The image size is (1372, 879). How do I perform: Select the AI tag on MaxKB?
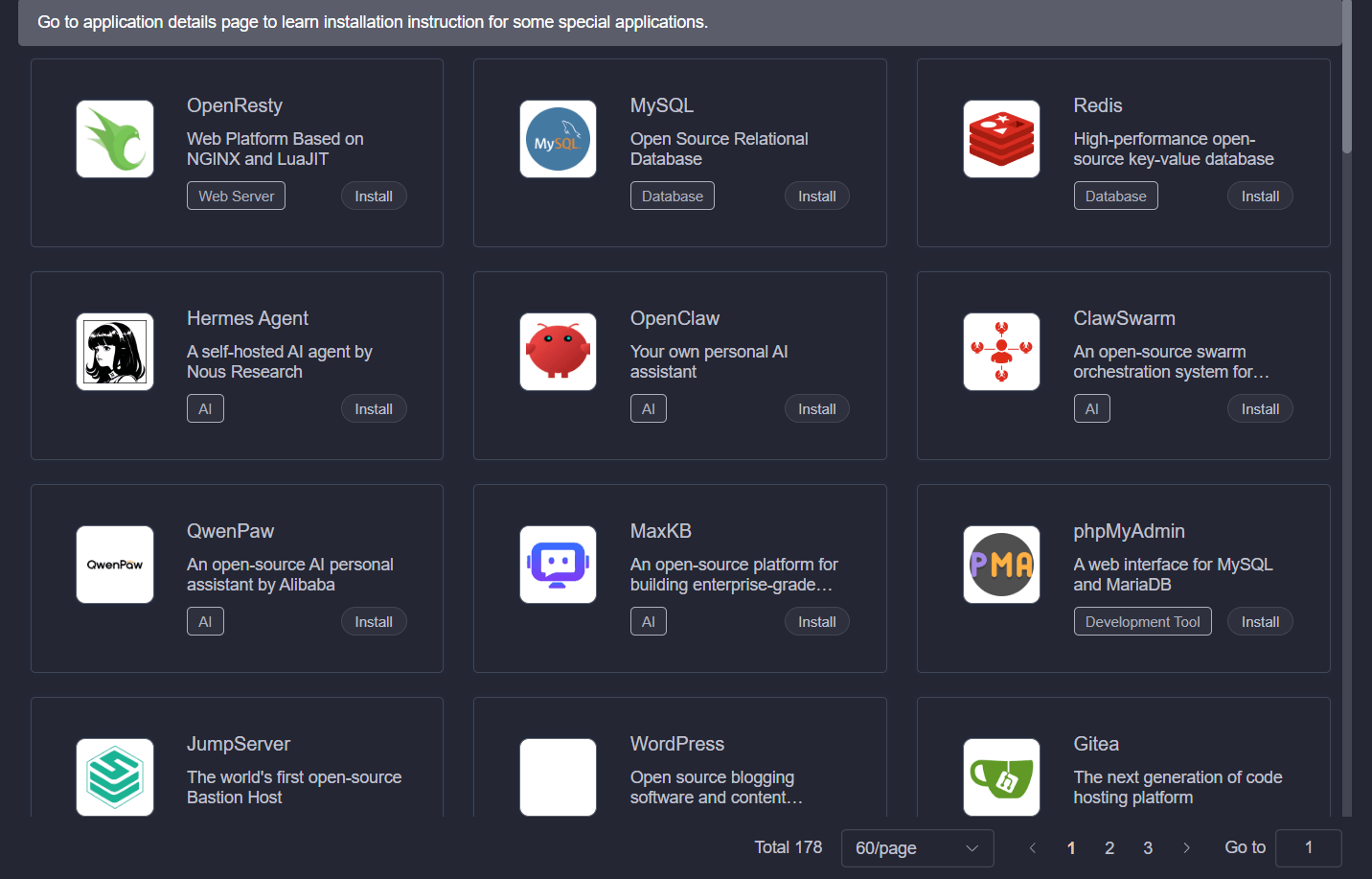[649, 621]
